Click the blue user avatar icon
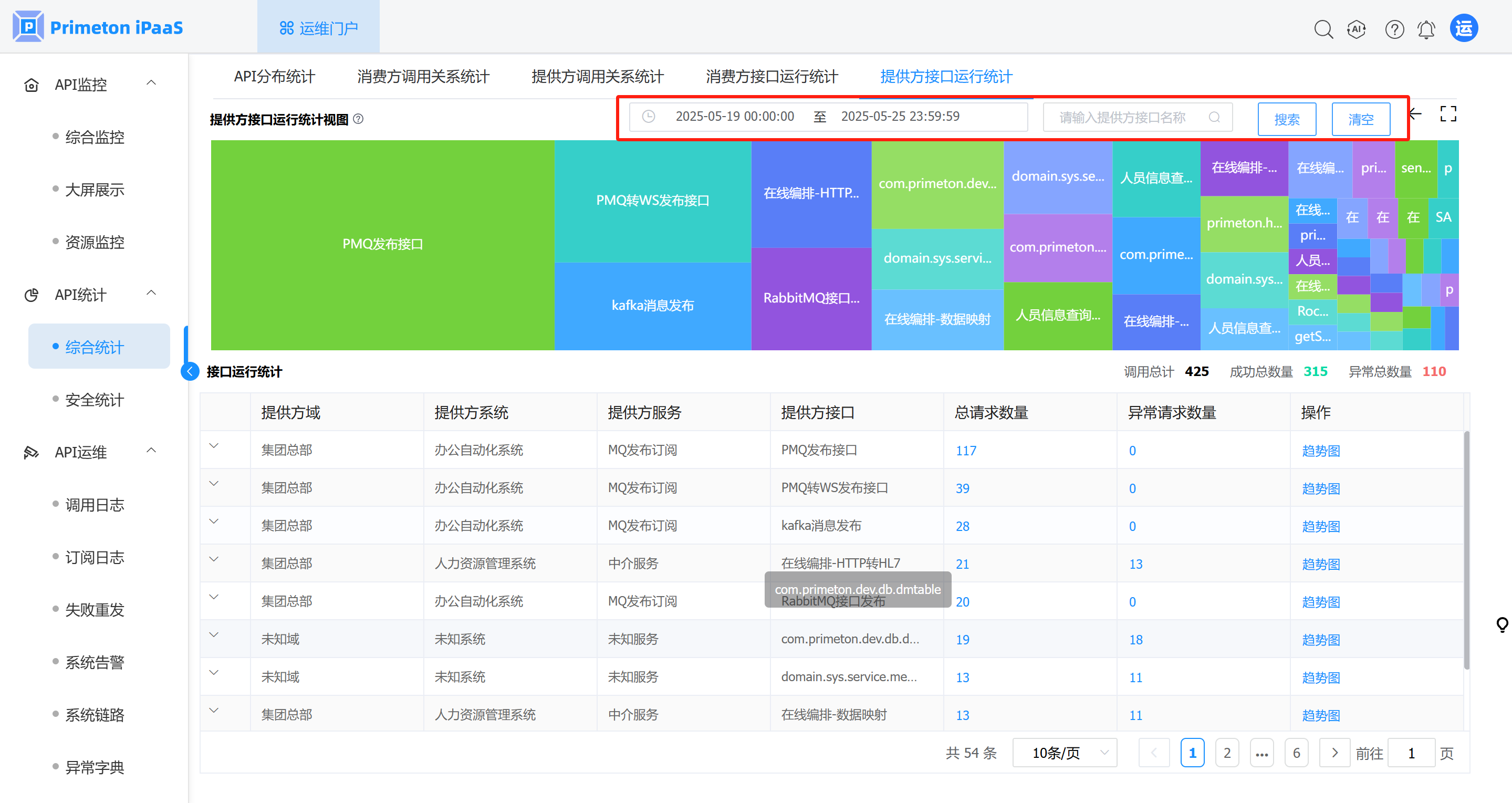This screenshot has width=1512, height=803. pyautogui.click(x=1464, y=28)
